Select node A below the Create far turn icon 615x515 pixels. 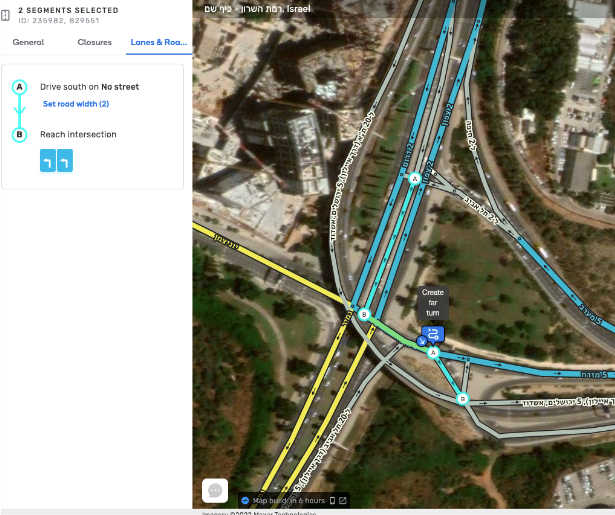433,353
